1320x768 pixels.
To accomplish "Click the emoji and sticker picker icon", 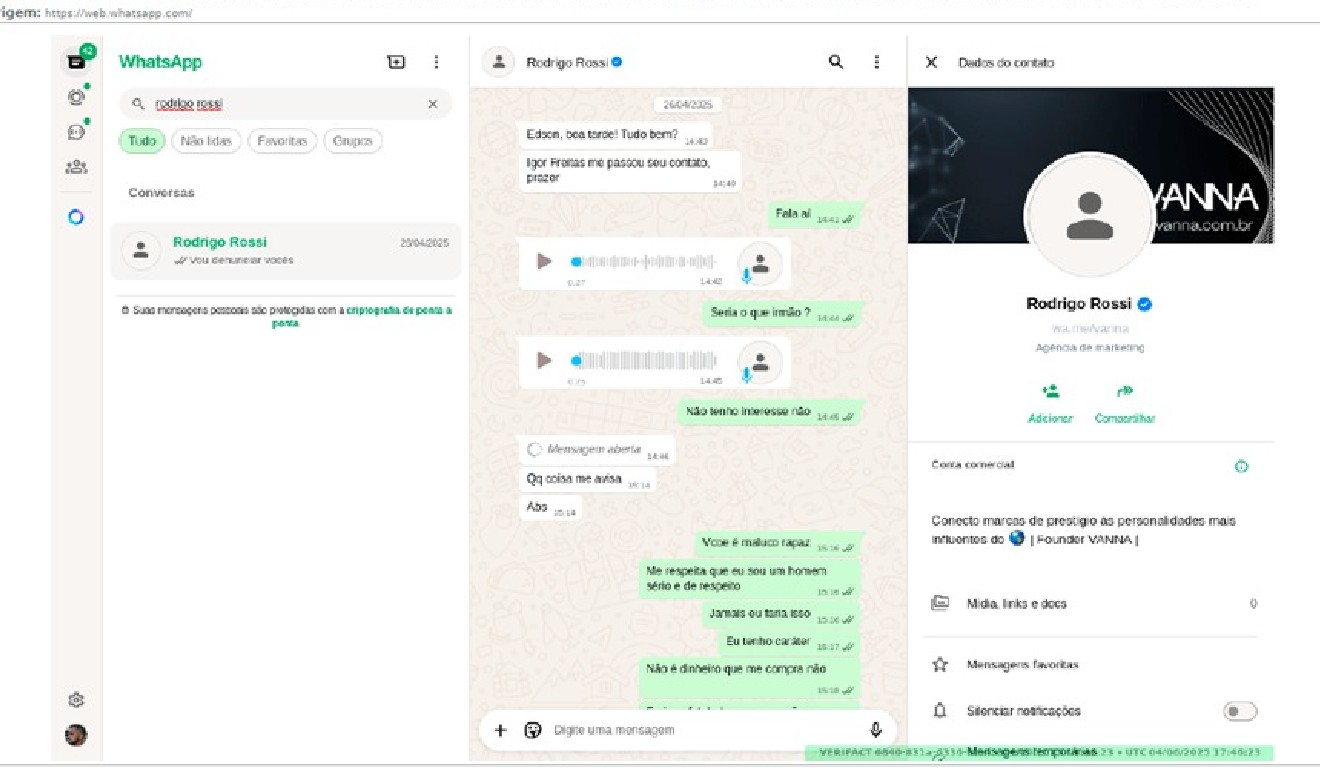I will [533, 730].
